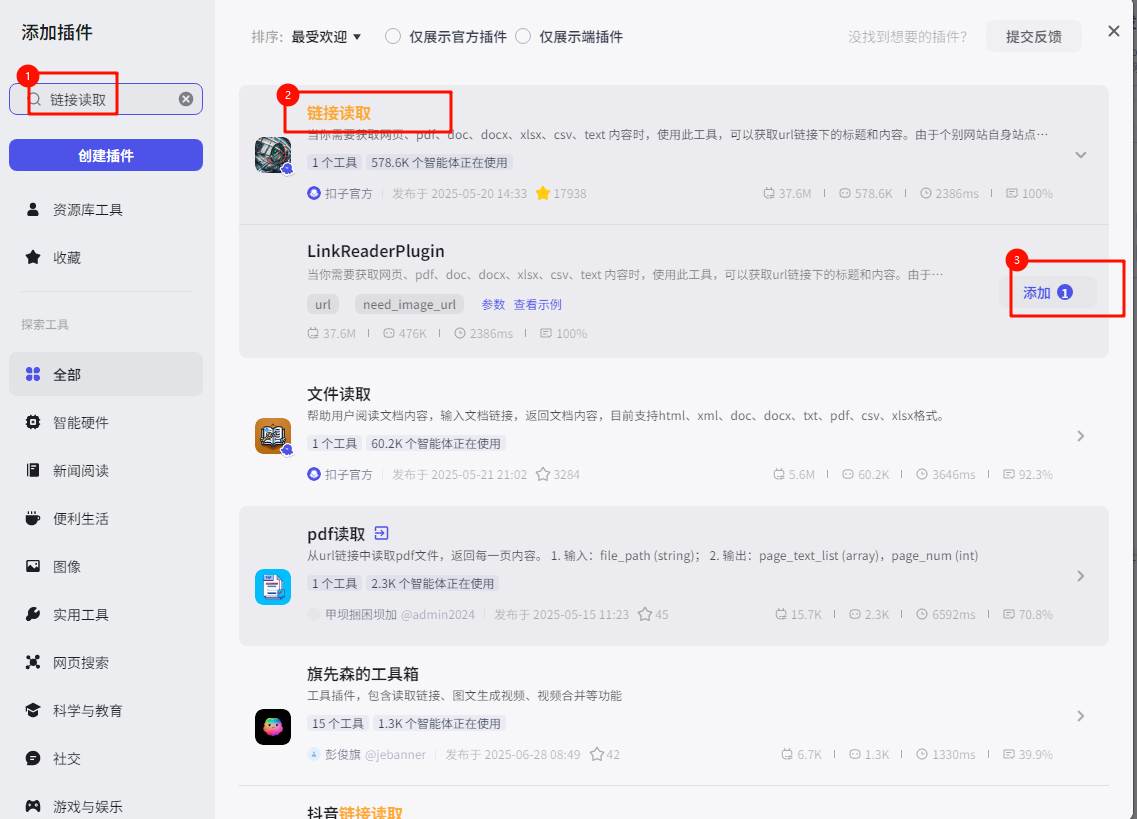1137x819 pixels.
Task: Click 添加 button for LinkReaderPlugin
Action: 1047,292
